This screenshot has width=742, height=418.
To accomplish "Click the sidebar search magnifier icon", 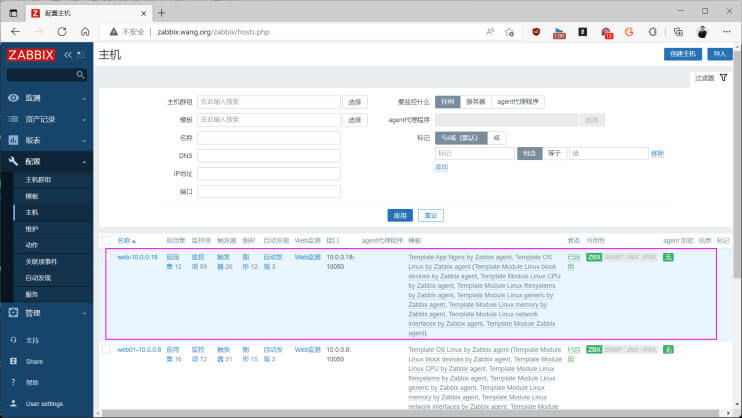I will [x=80, y=75].
